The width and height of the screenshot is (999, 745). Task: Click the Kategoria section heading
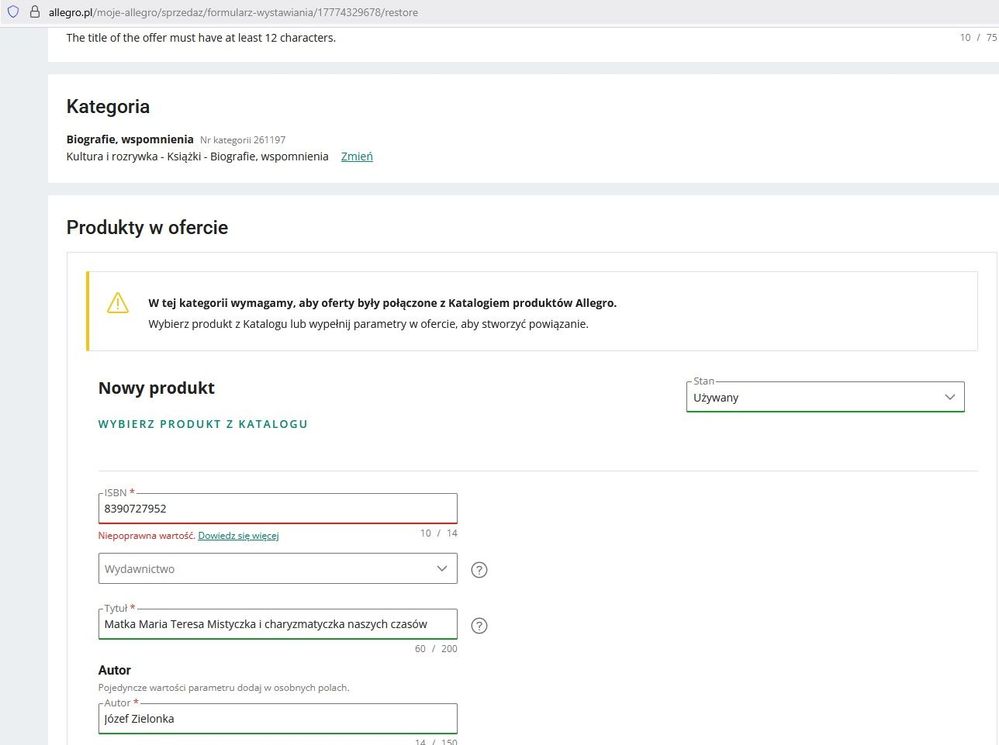(x=108, y=106)
